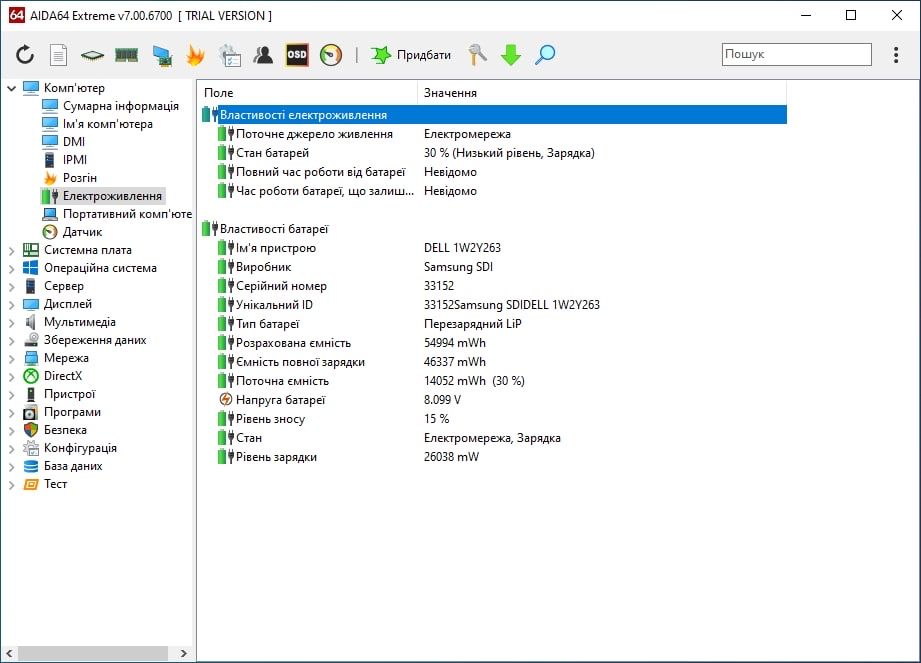Viewport: 921px width, 663px height.
Task: Select Ємність повної зарядки row
Action: [x=494, y=362]
